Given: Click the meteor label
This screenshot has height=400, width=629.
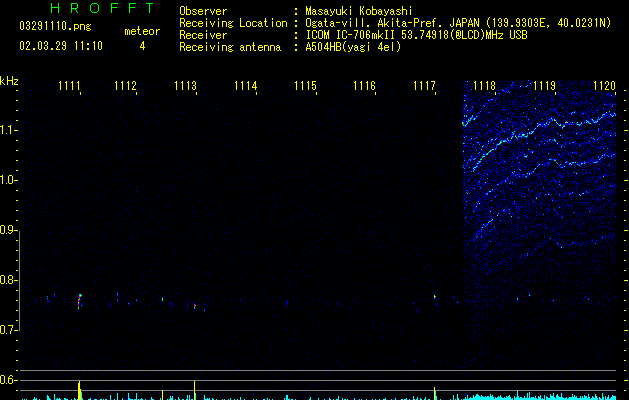Looking at the screenshot, I should coord(142,31).
